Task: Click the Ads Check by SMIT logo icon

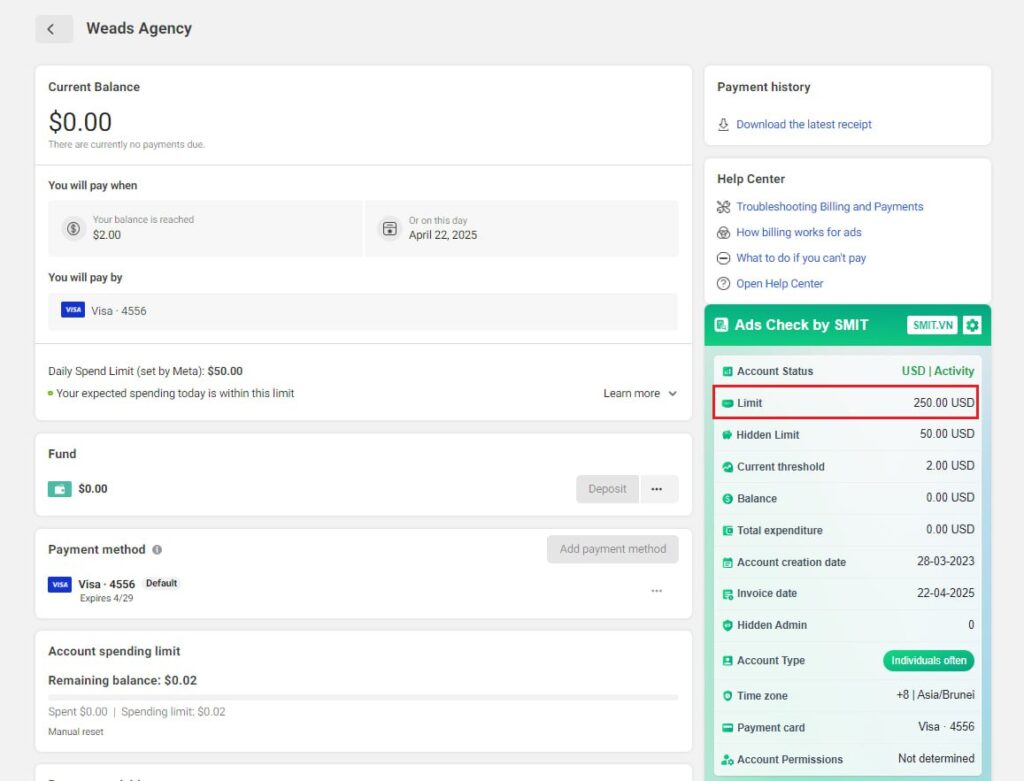Action: pos(721,325)
